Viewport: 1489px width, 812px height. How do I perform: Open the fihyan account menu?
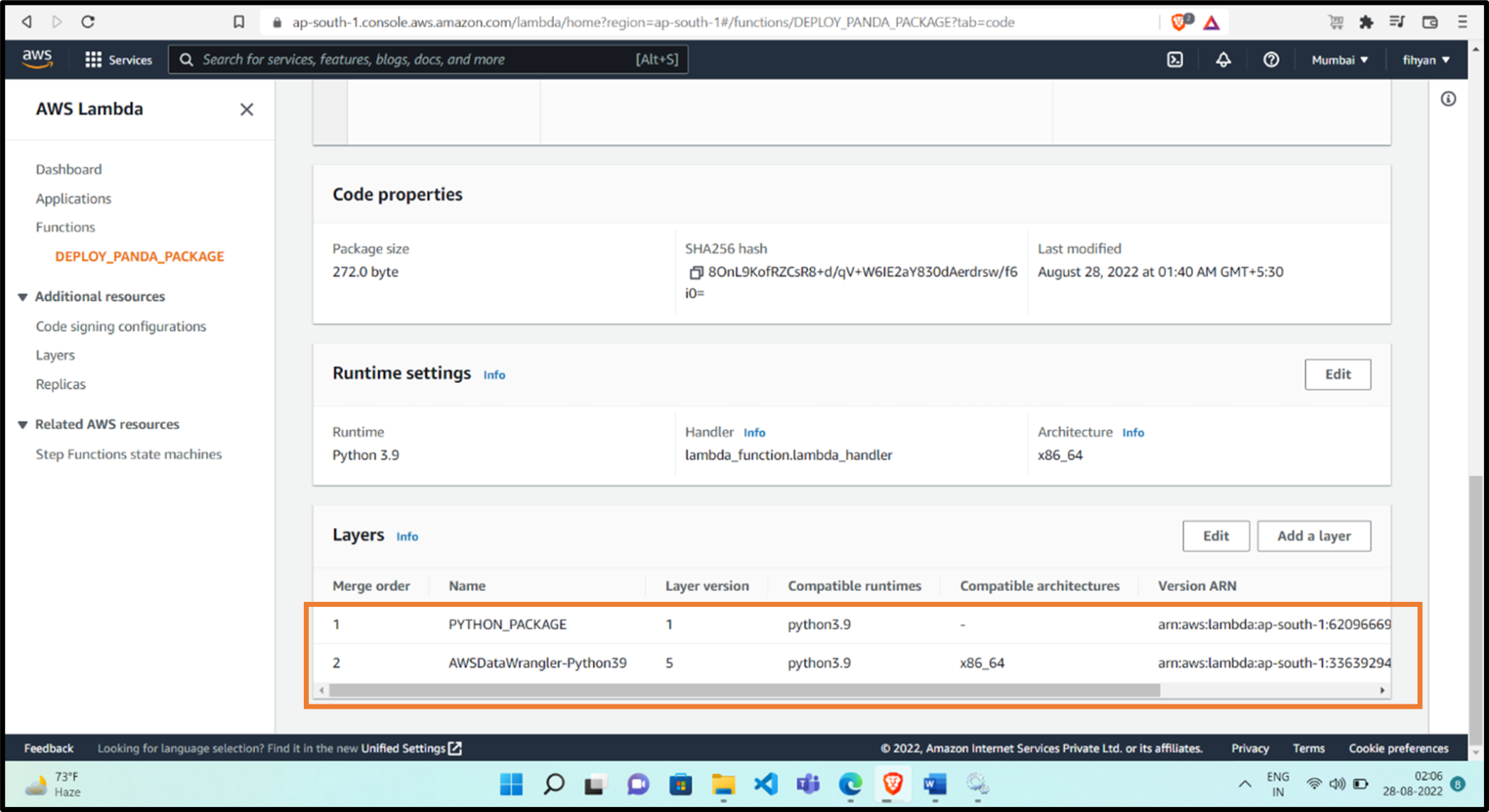pyautogui.click(x=1424, y=60)
